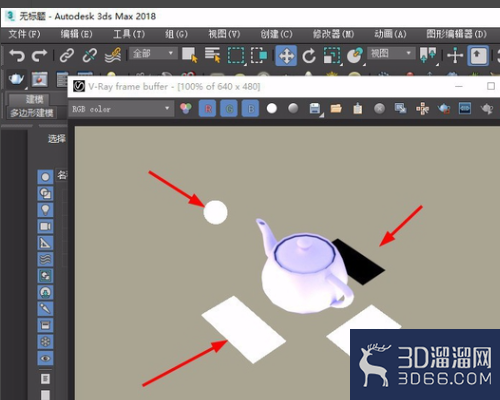The image size is (500, 400).
Task: Click the teapot render icon on the main toolbar
Action: pyautogui.click(x=16, y=79)
